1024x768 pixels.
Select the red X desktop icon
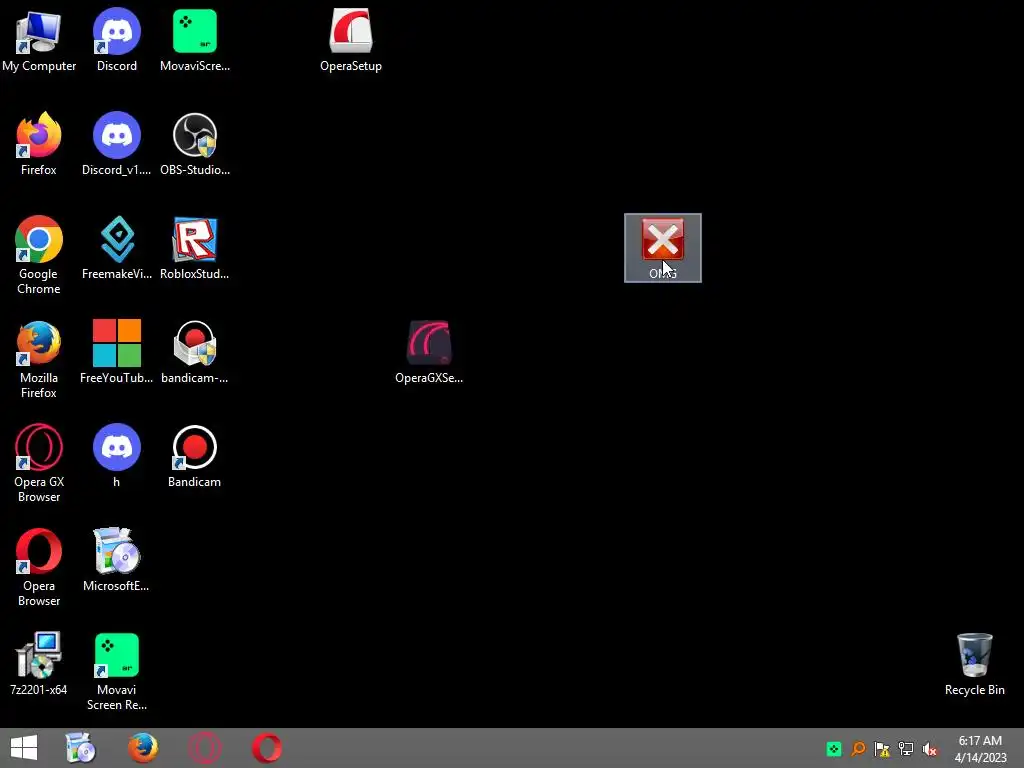point(663,248)
